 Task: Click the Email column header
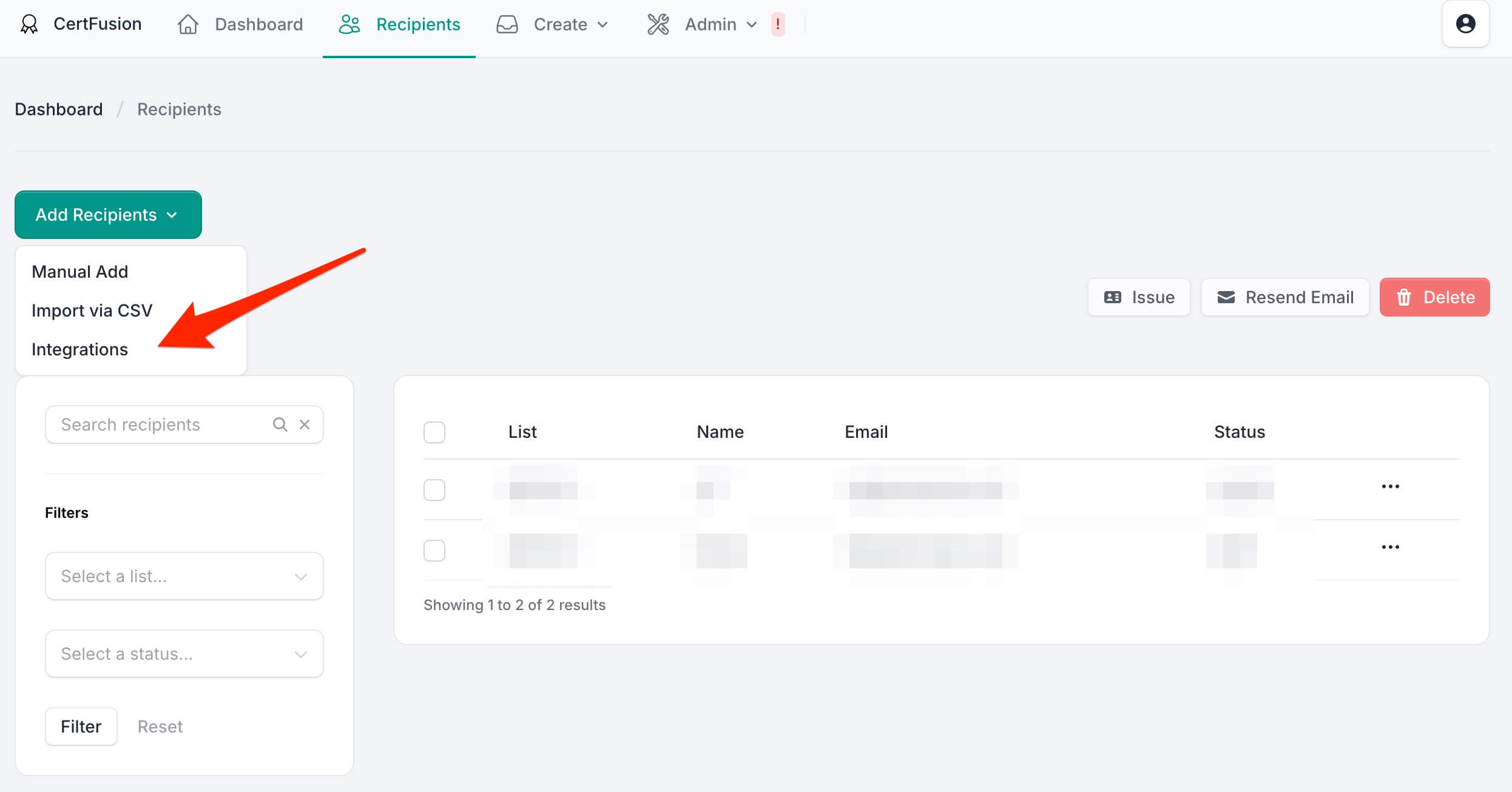[x=866, y=432]
